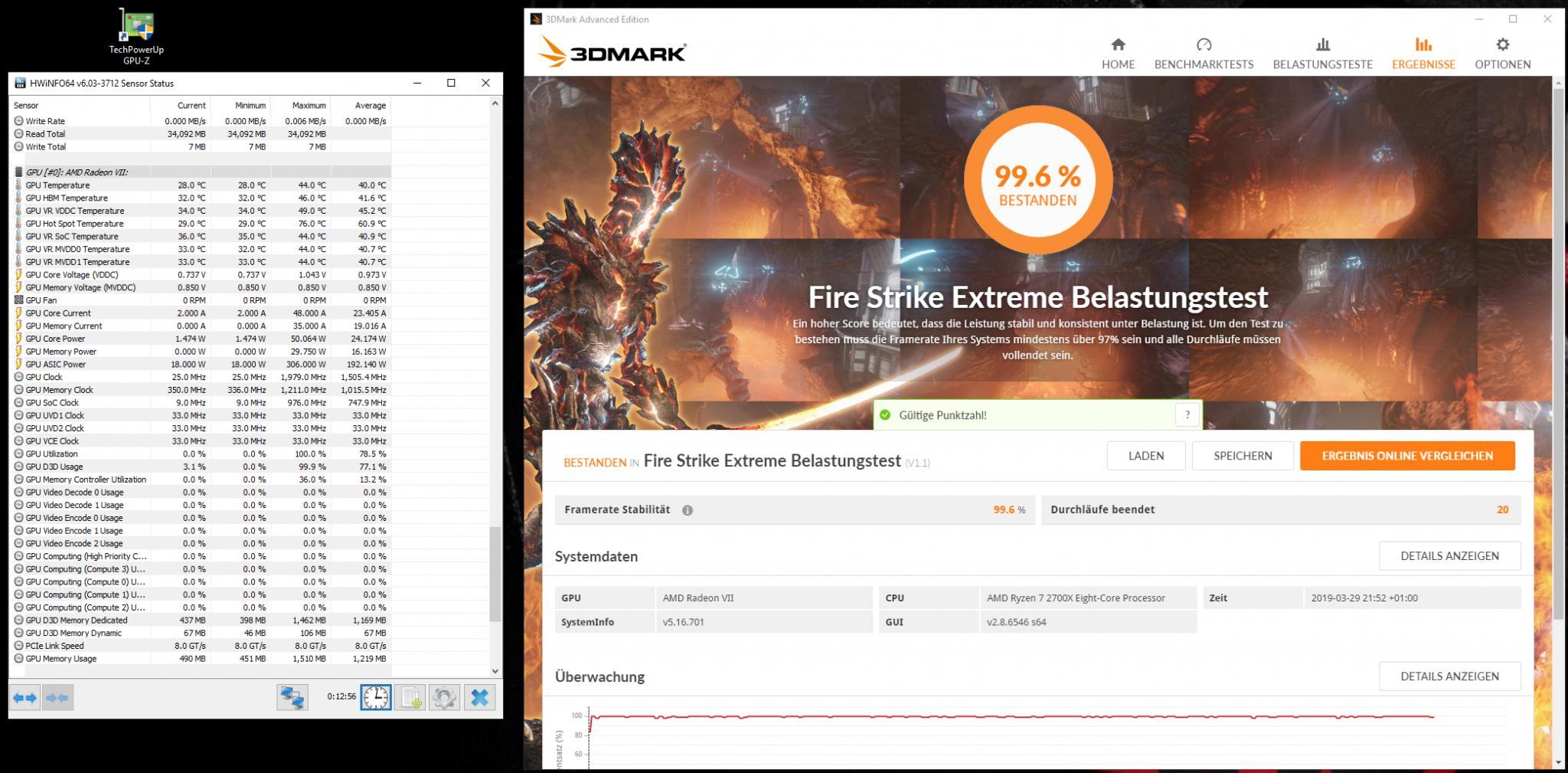Click DETAILS ANZEIGEN beside Überwachung
The width and height of the screenshot is (1568, 773).
click(1449, 676)
